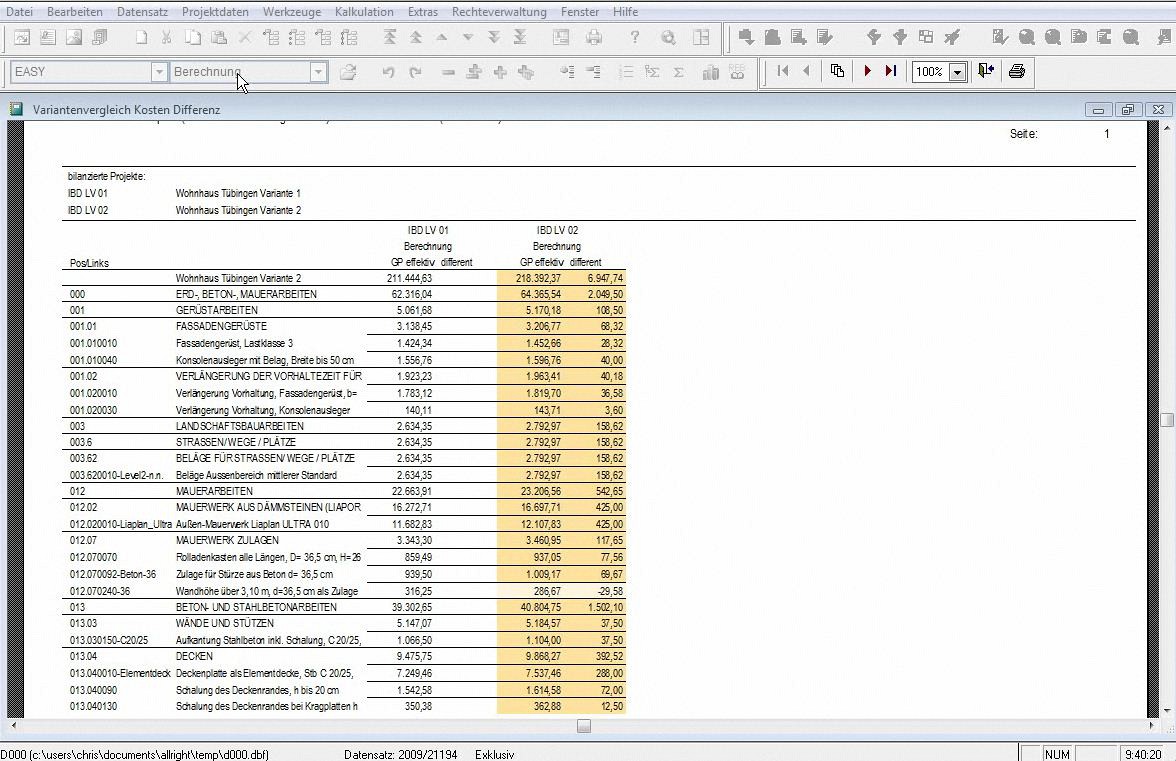The image size is (1176, 761).
Task: Click the sigma sum icon
Action: coord(679,72)
